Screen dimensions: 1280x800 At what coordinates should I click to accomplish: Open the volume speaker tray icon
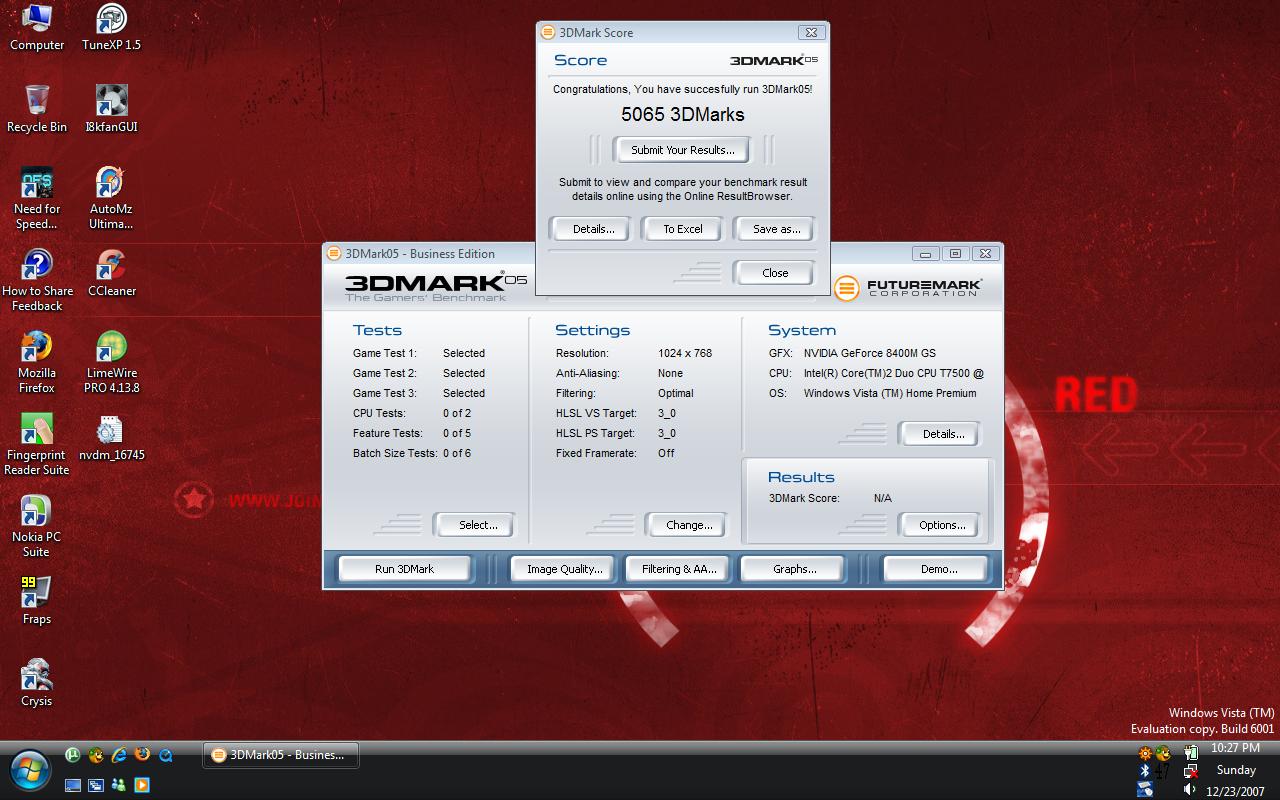1190,790
